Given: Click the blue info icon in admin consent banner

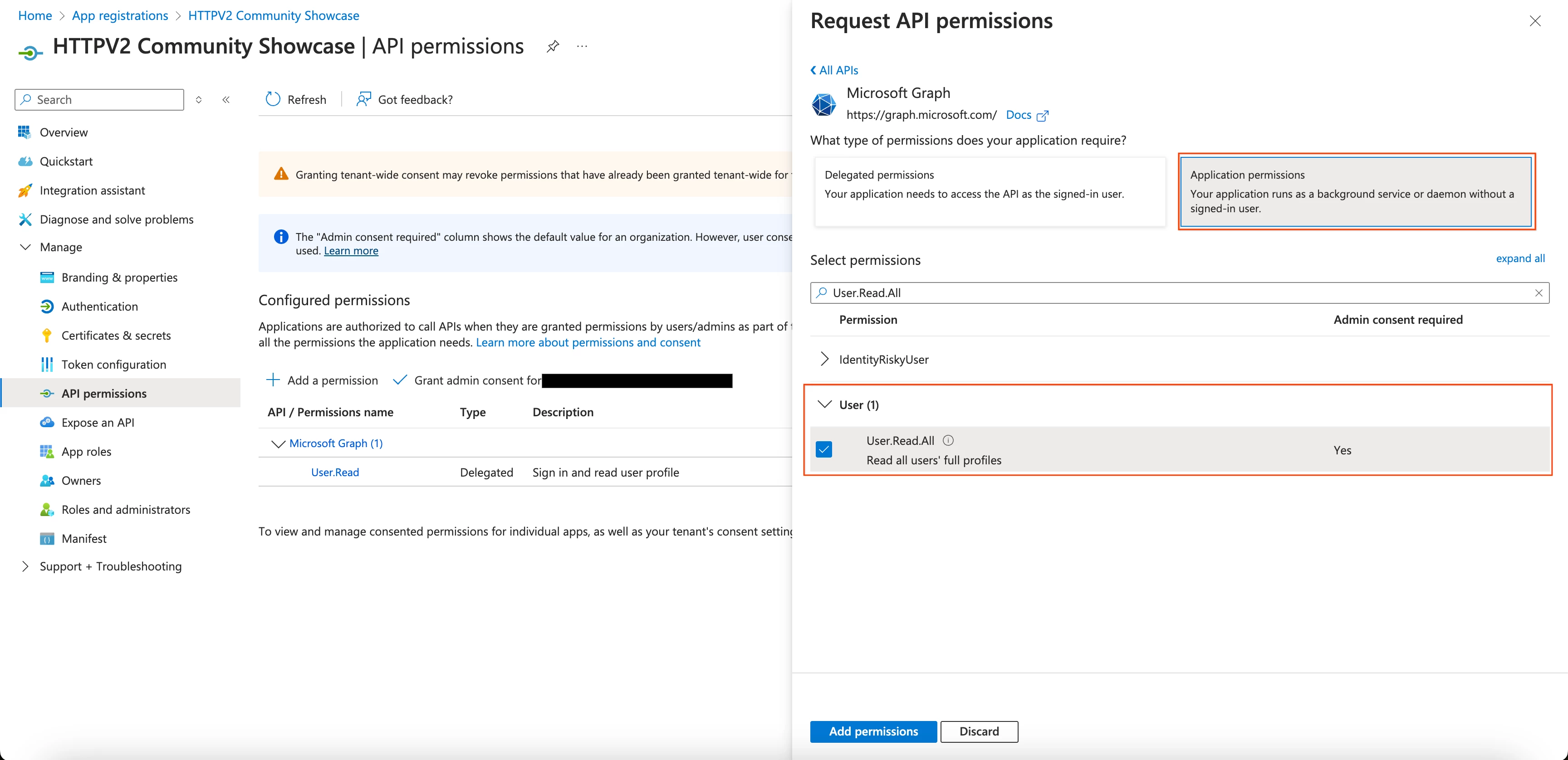Looking at the screenshot, I should pos(281,237).
